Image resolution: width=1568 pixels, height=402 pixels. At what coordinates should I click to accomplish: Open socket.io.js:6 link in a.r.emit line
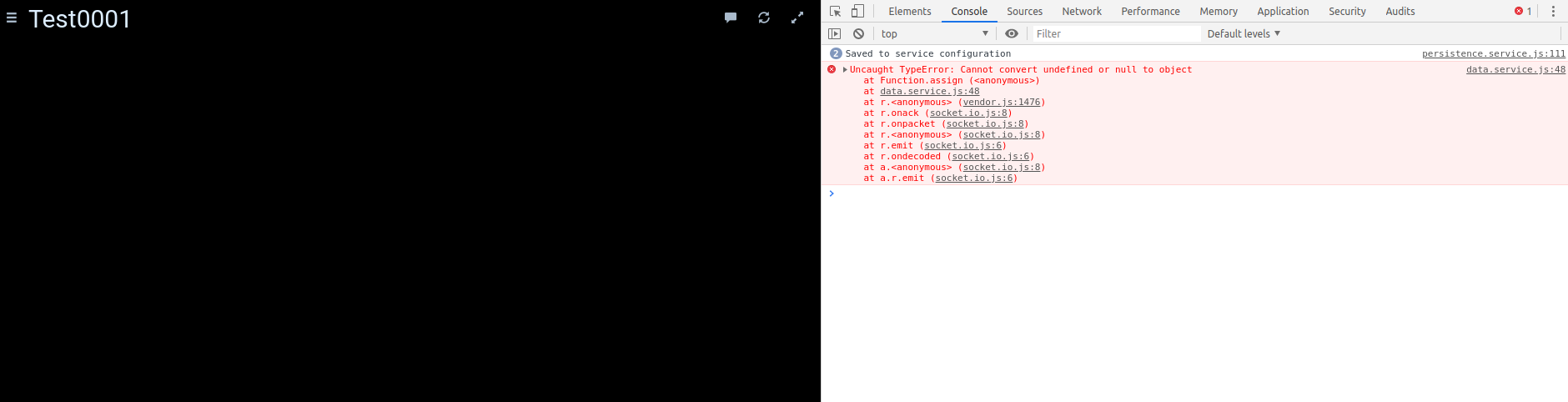point(974,178)
